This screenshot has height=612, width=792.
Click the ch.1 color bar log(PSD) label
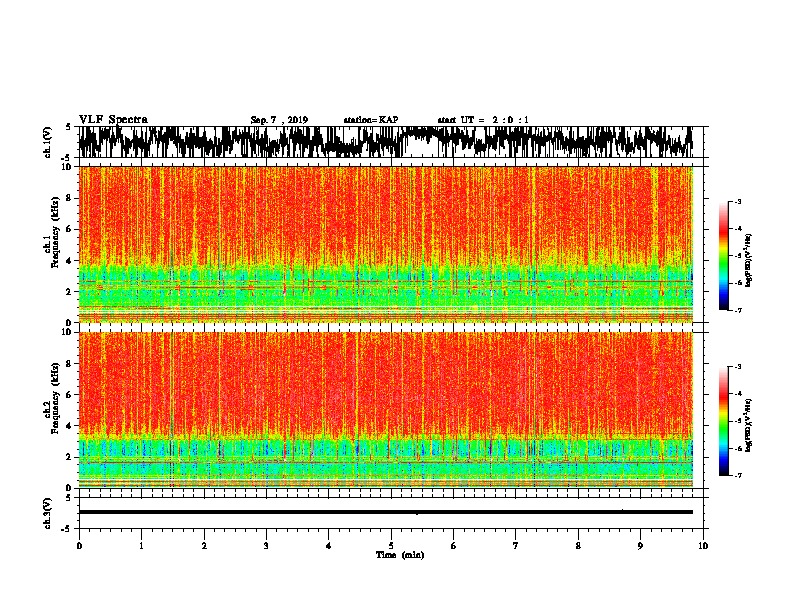[x=749, y=260]
